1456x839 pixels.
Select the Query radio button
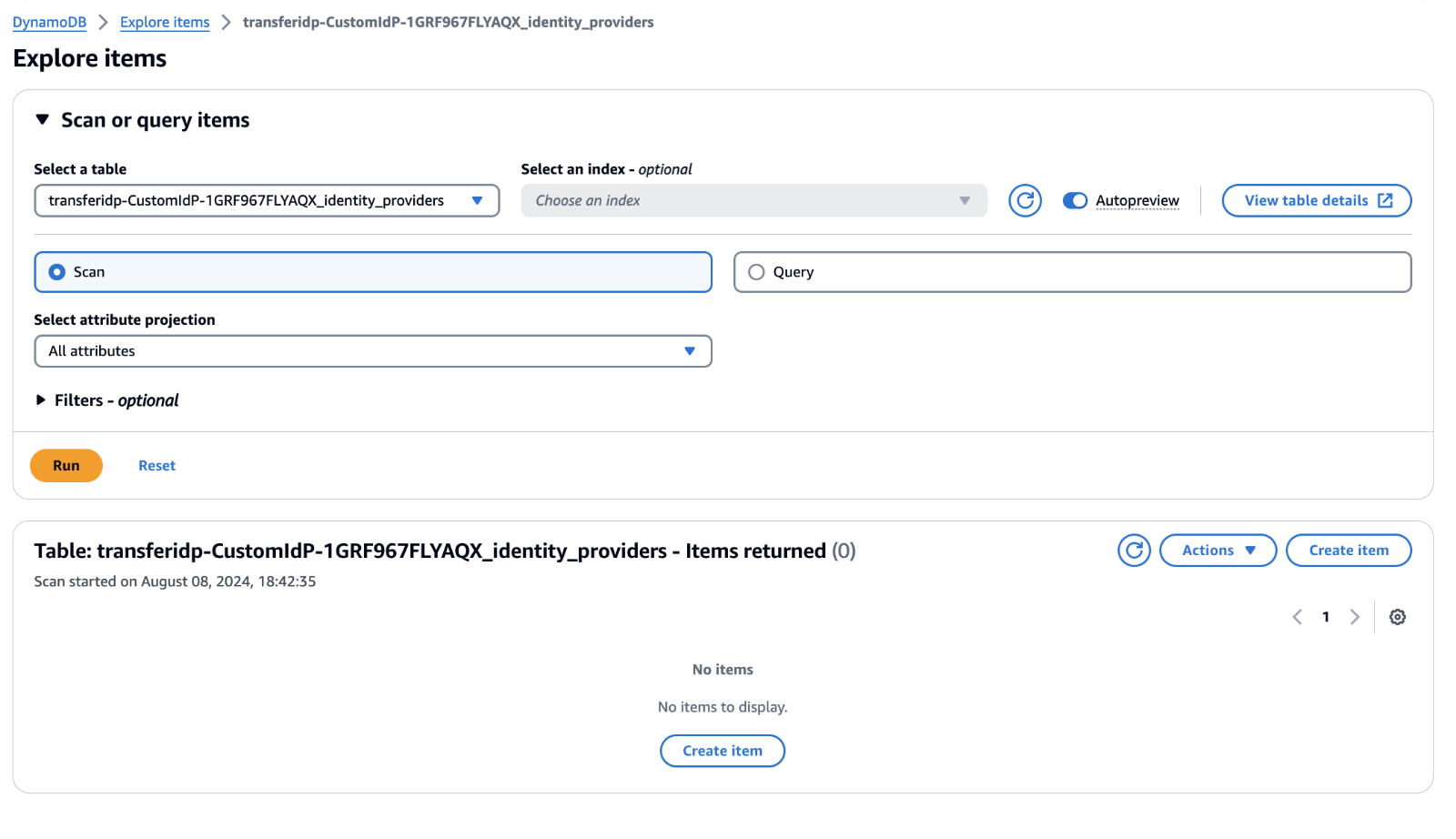[756, 271]
